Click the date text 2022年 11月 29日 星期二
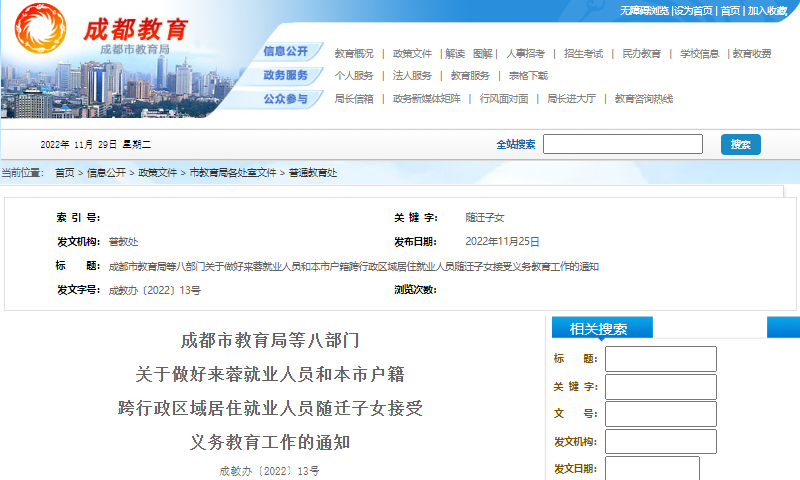The width and height of the screenshot is (800, 480). [96, 145]
